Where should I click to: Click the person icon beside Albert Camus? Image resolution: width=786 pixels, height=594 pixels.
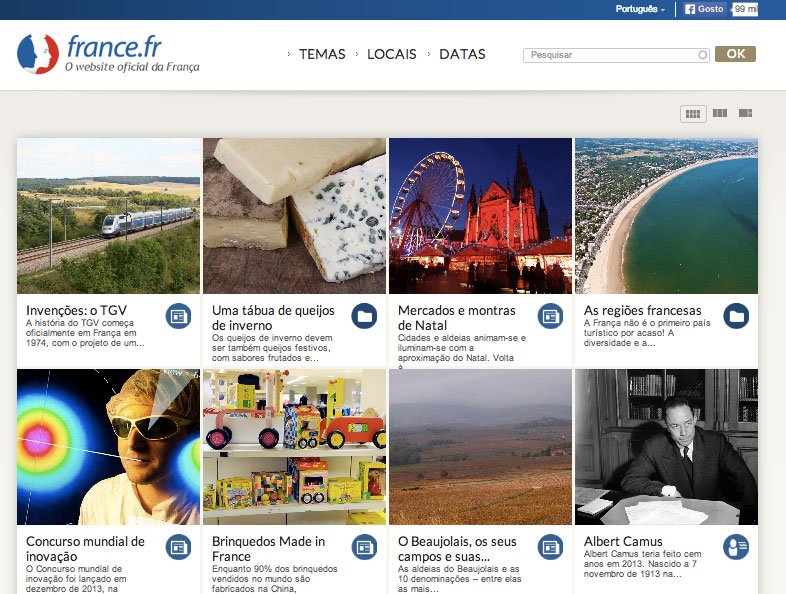click(x=737, y=547)
